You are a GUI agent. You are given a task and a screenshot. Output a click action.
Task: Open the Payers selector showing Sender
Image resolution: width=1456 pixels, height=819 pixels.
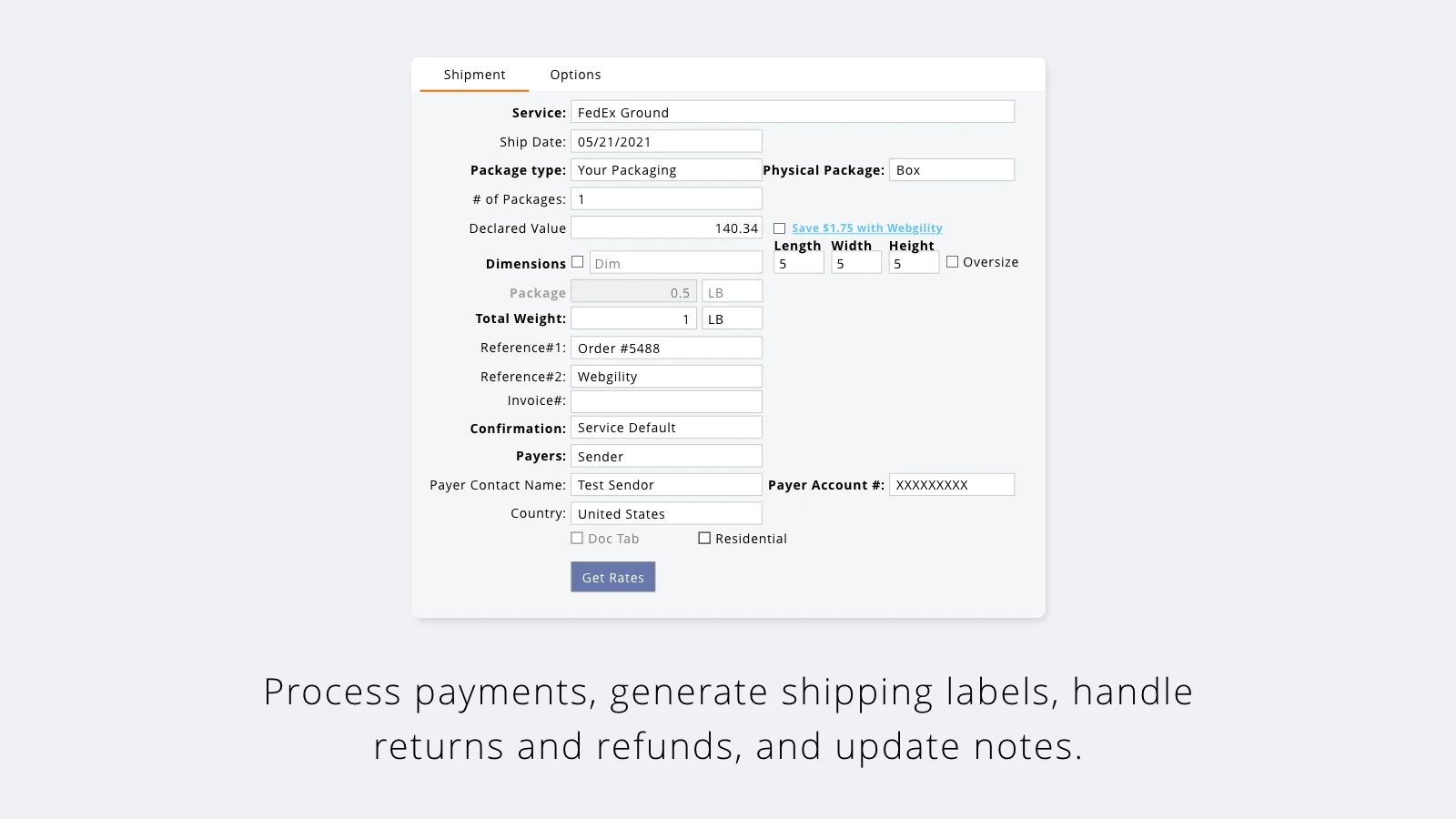[666, 456]
